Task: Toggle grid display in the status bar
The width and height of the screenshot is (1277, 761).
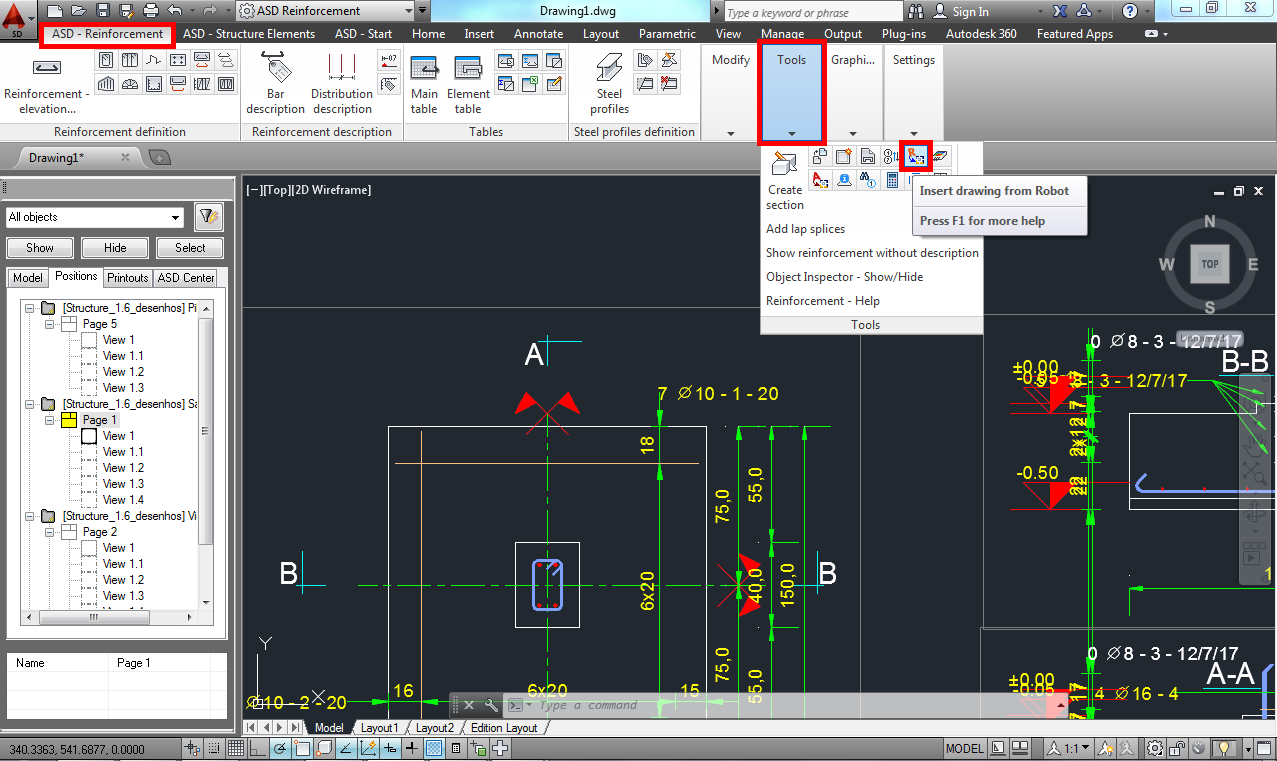Action: (235, 748)
